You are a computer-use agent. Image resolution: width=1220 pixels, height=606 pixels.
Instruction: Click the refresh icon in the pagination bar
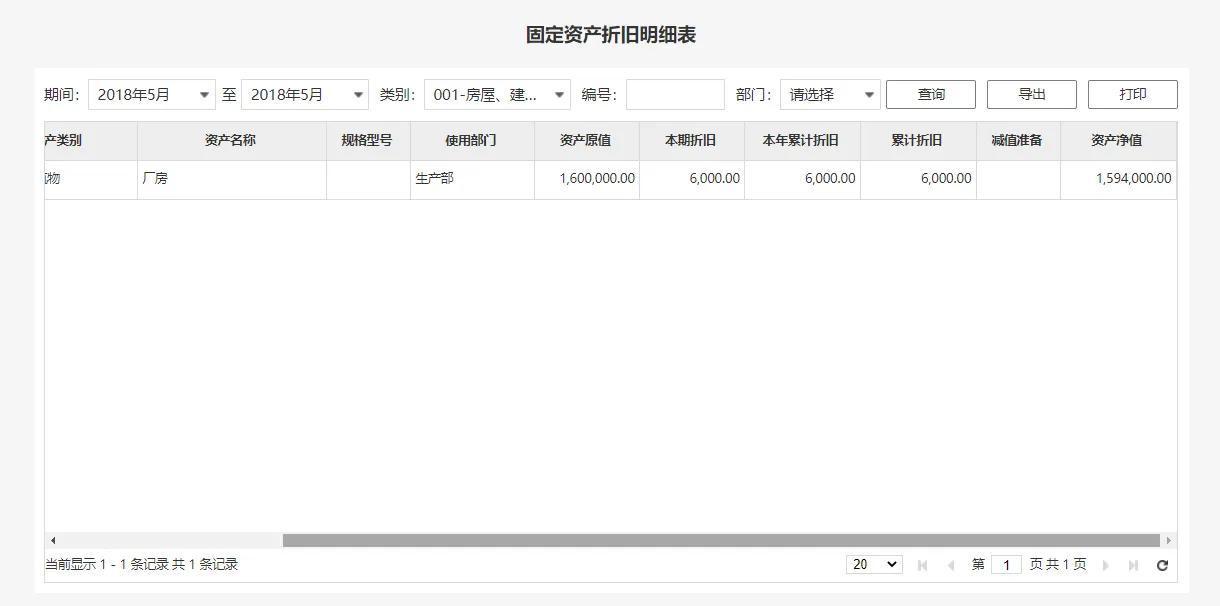(1161, 564)
